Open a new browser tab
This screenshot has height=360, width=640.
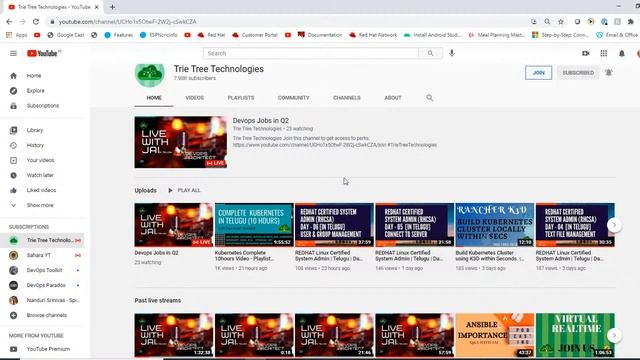tap(112, 7)
